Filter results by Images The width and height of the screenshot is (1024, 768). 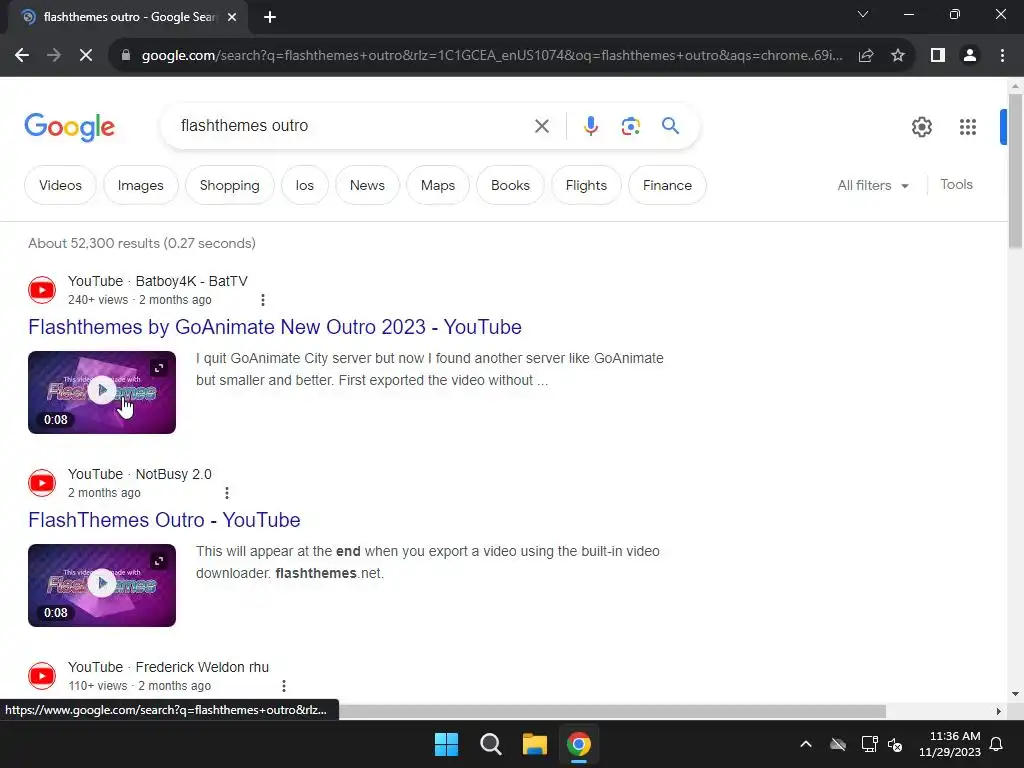pyautogui.click(x=140, y=185)
